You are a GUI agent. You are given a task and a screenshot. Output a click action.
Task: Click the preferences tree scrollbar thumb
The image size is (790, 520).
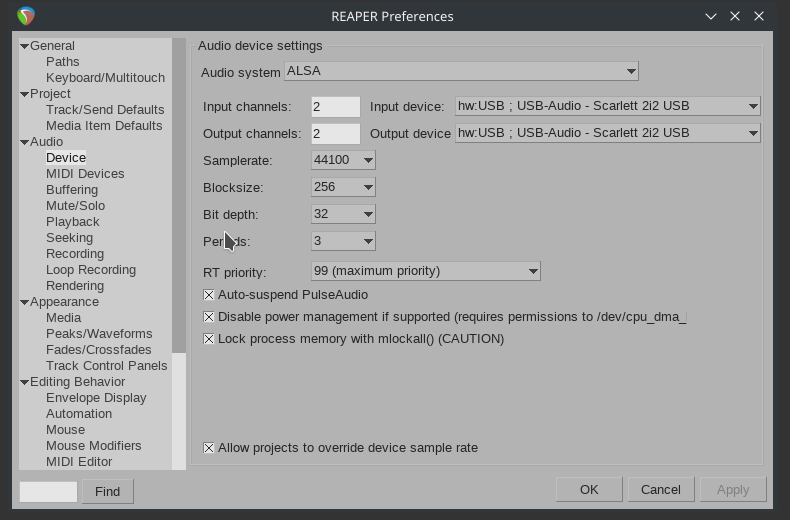tap(179, 196)
